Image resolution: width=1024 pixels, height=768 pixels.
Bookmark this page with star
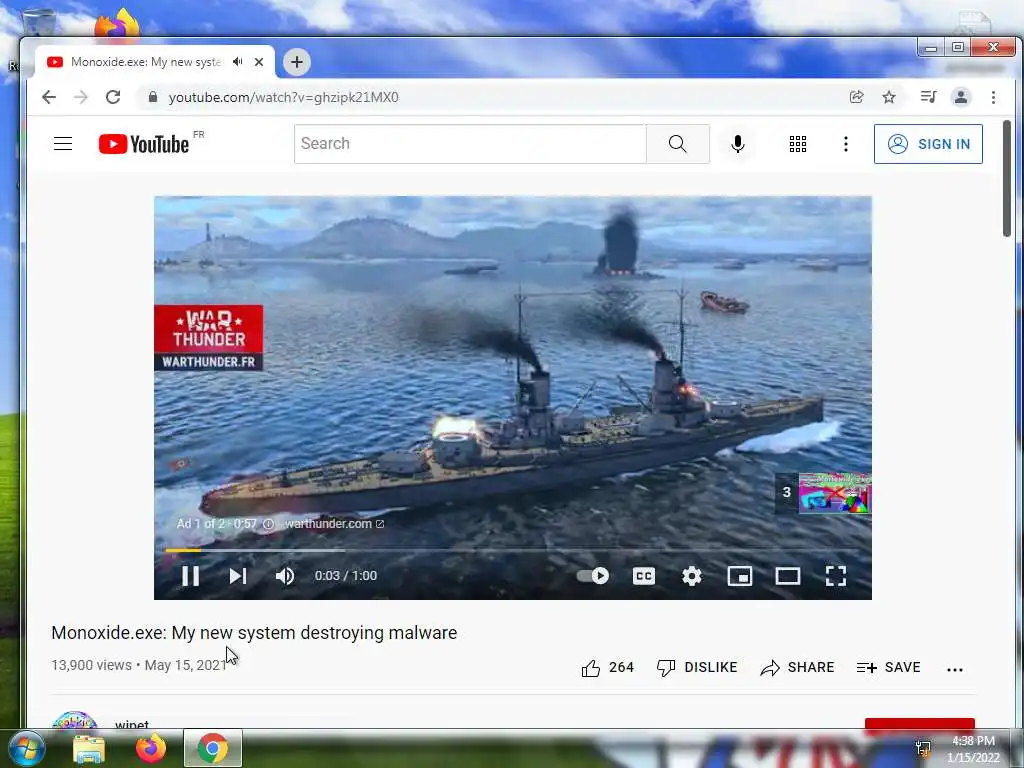(889, 97)
